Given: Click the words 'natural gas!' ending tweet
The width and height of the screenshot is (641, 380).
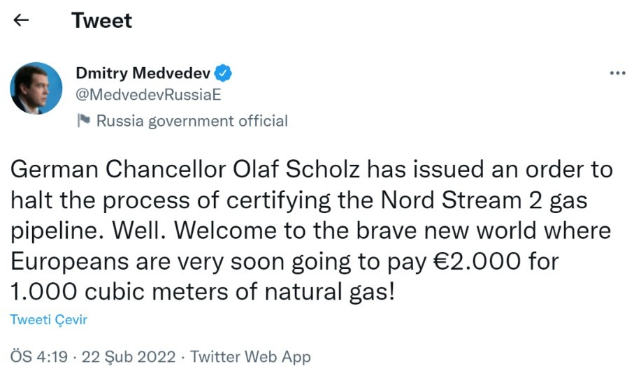Looking at the screenshot, I should (x=329, y=293).
